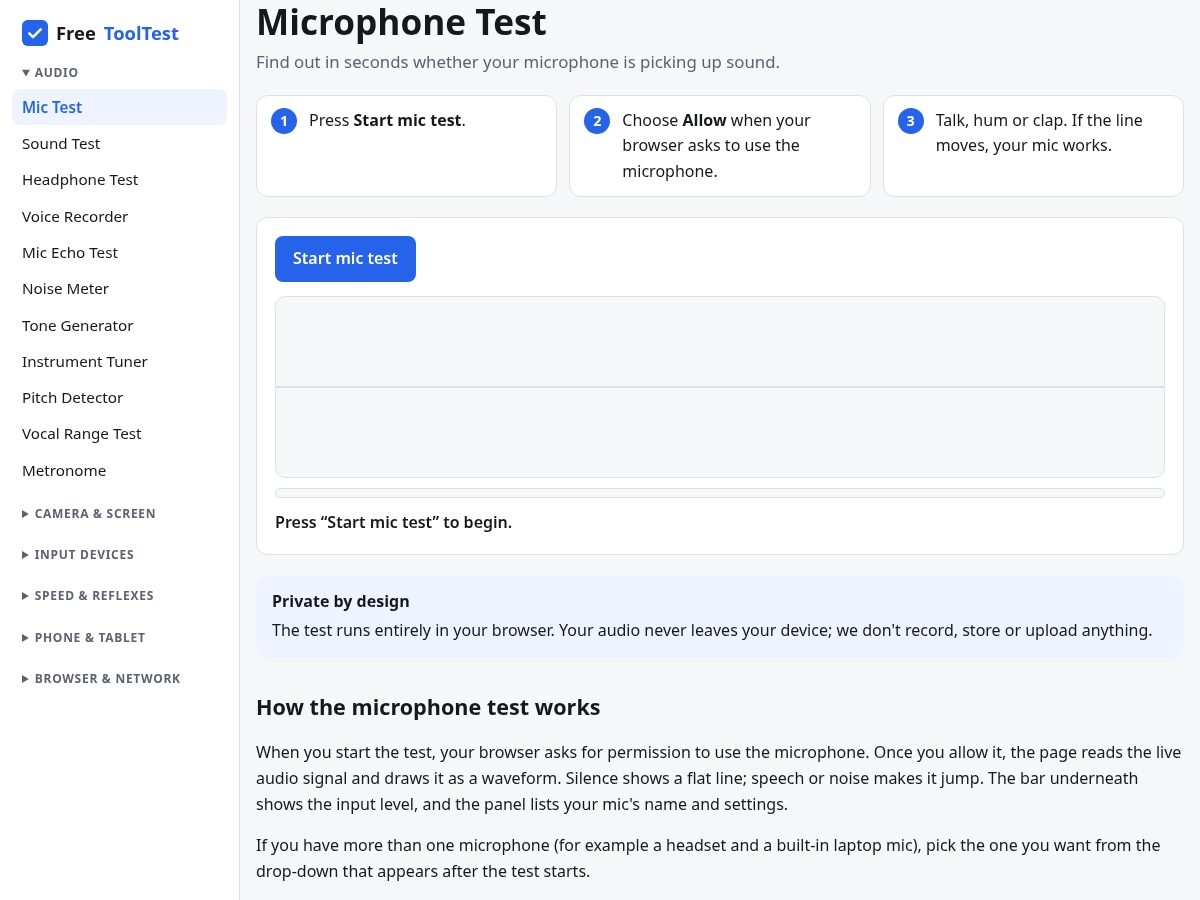Collapse the Audio section

tap(50, 73)
